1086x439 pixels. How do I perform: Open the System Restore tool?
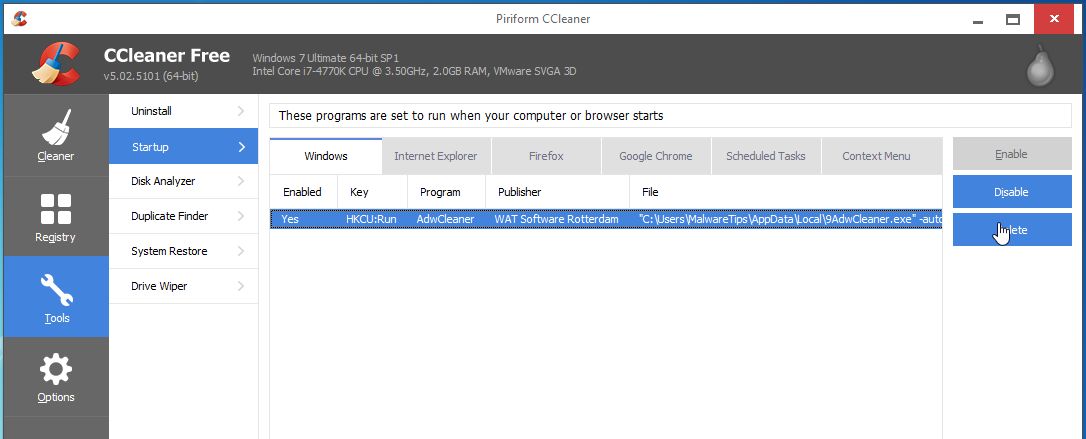coord(184,251)
